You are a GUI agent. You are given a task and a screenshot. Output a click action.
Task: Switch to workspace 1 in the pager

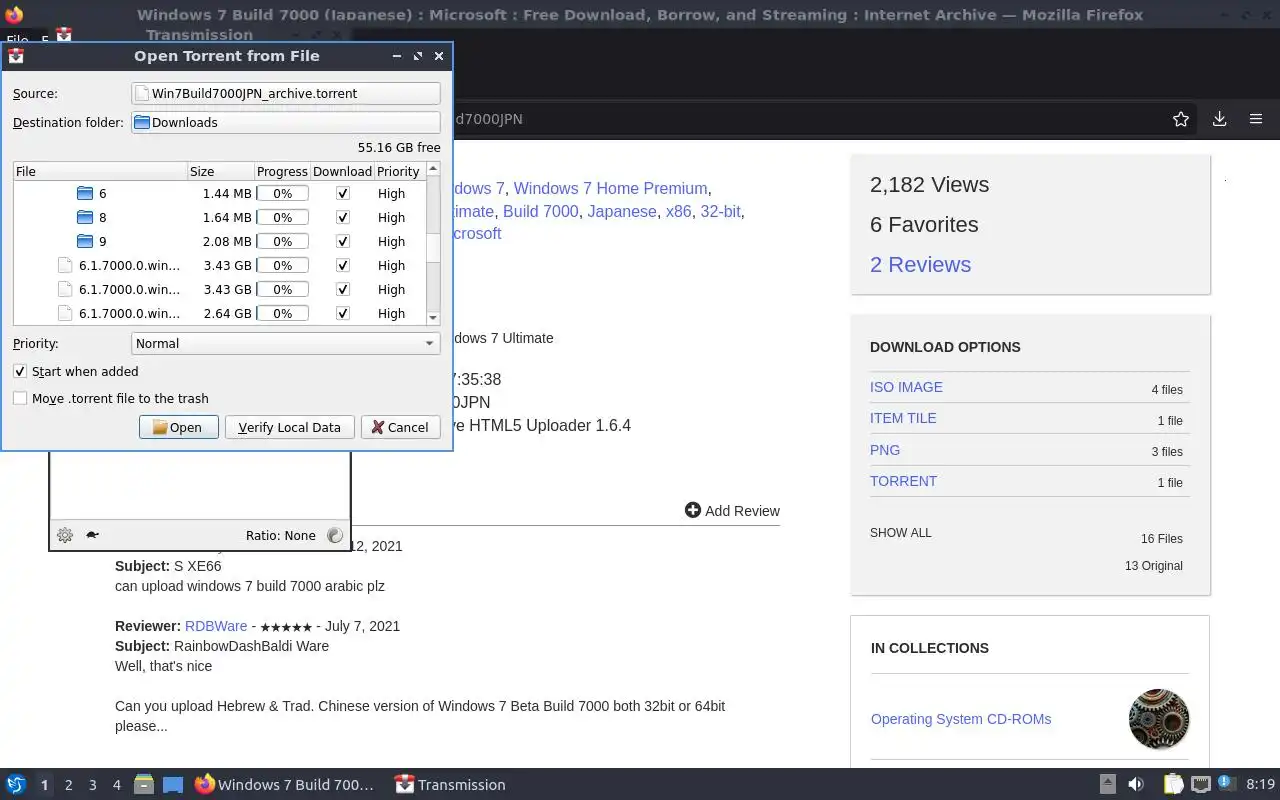point(44,785)
